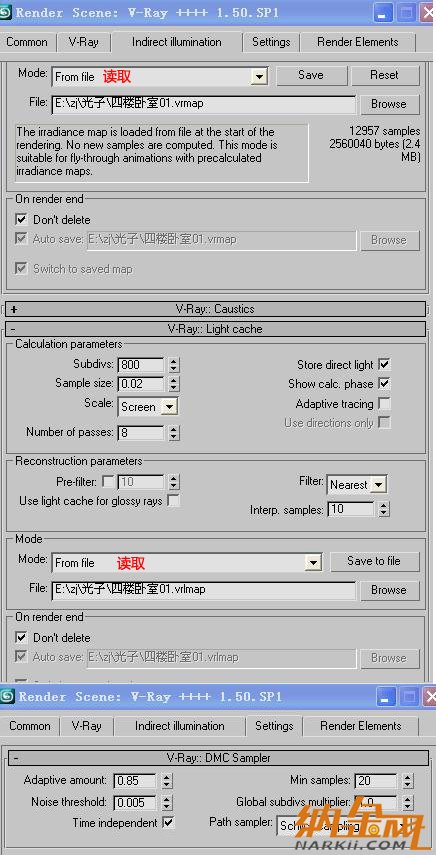The height and width of the screenshot is (855, 436).
Task: Open the Scale Screen dropdown
Action: click(148, 407)
